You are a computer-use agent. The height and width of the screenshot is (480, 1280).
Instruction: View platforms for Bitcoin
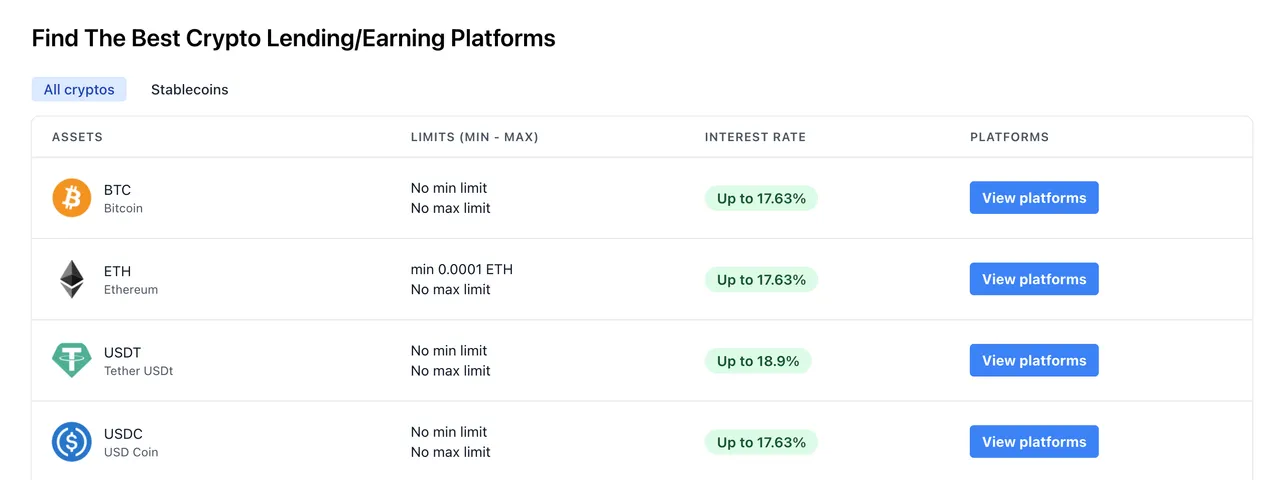(1034, 198)
